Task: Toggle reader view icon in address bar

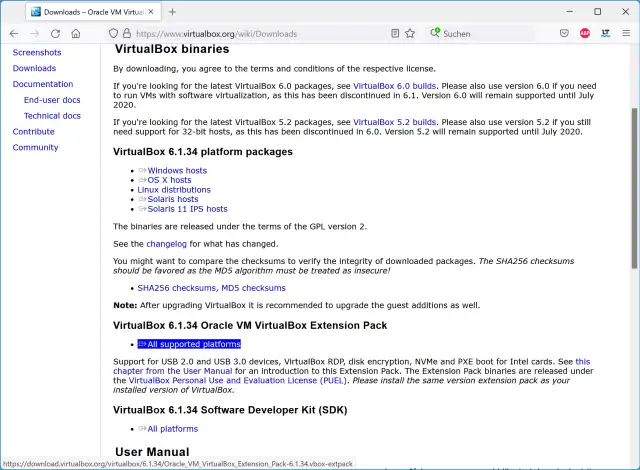Action: 395,33
